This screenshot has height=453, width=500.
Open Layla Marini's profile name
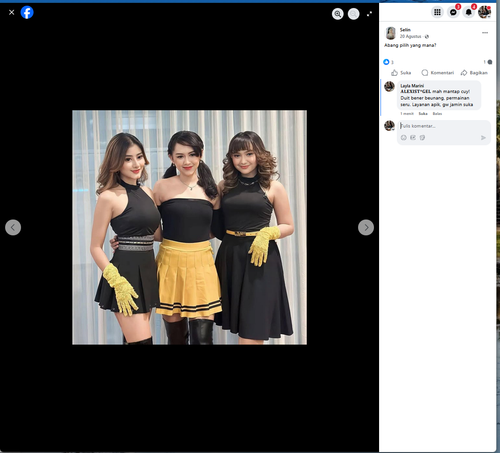point(412,86)
